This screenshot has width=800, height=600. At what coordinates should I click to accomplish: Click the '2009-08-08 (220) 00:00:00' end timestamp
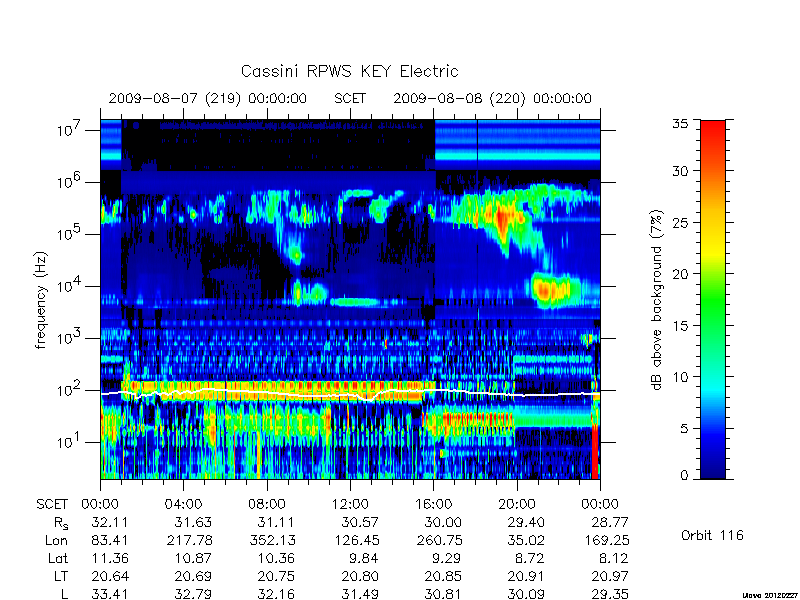click(x=492, y=98)
